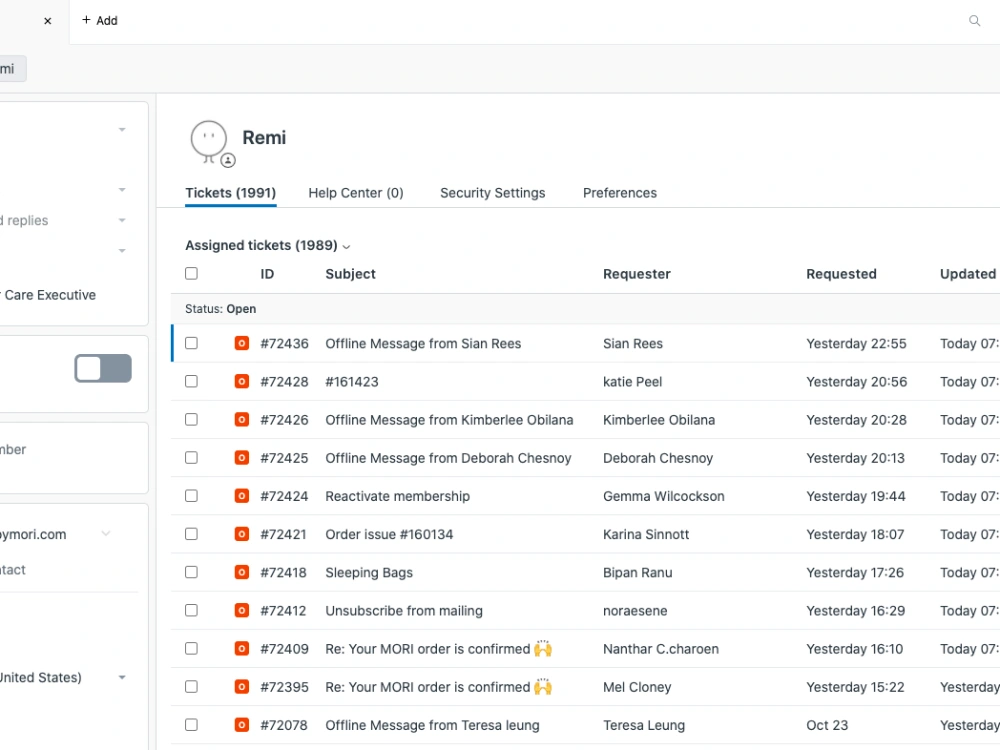The width and height of the screenshot is (1000, 750).
Task: Click open status icon for #72421
Action: 242,534
